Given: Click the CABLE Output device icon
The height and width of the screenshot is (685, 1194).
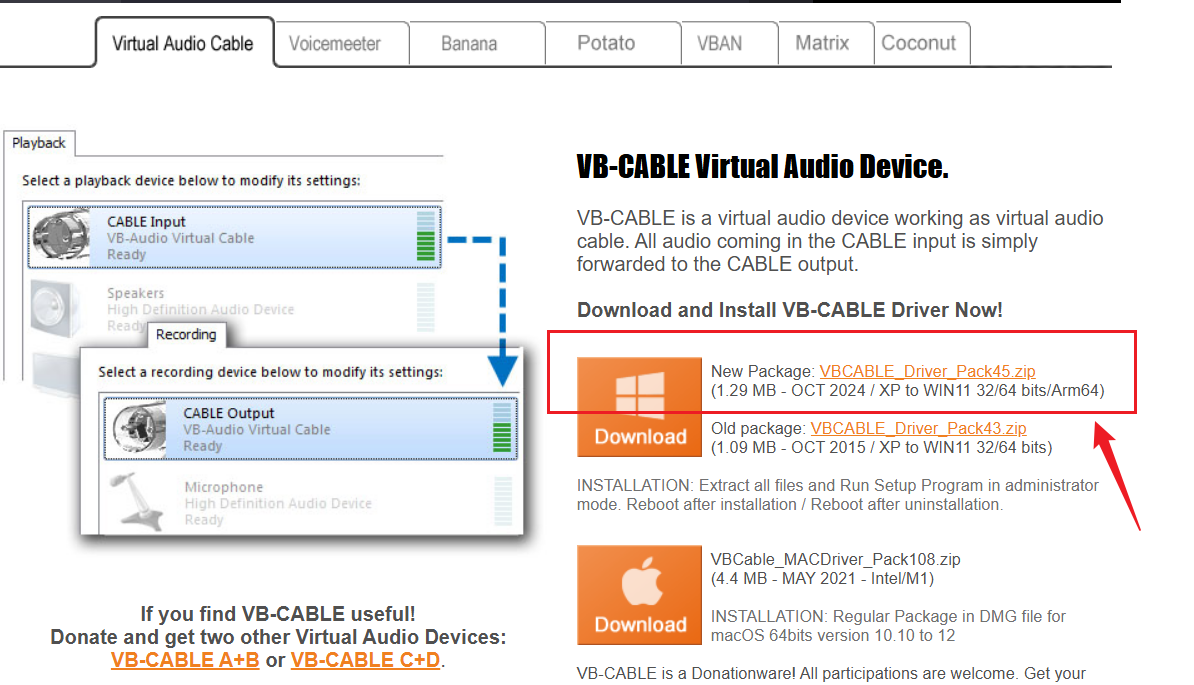Looking at the screenshot, I should [x=139, y=429].
